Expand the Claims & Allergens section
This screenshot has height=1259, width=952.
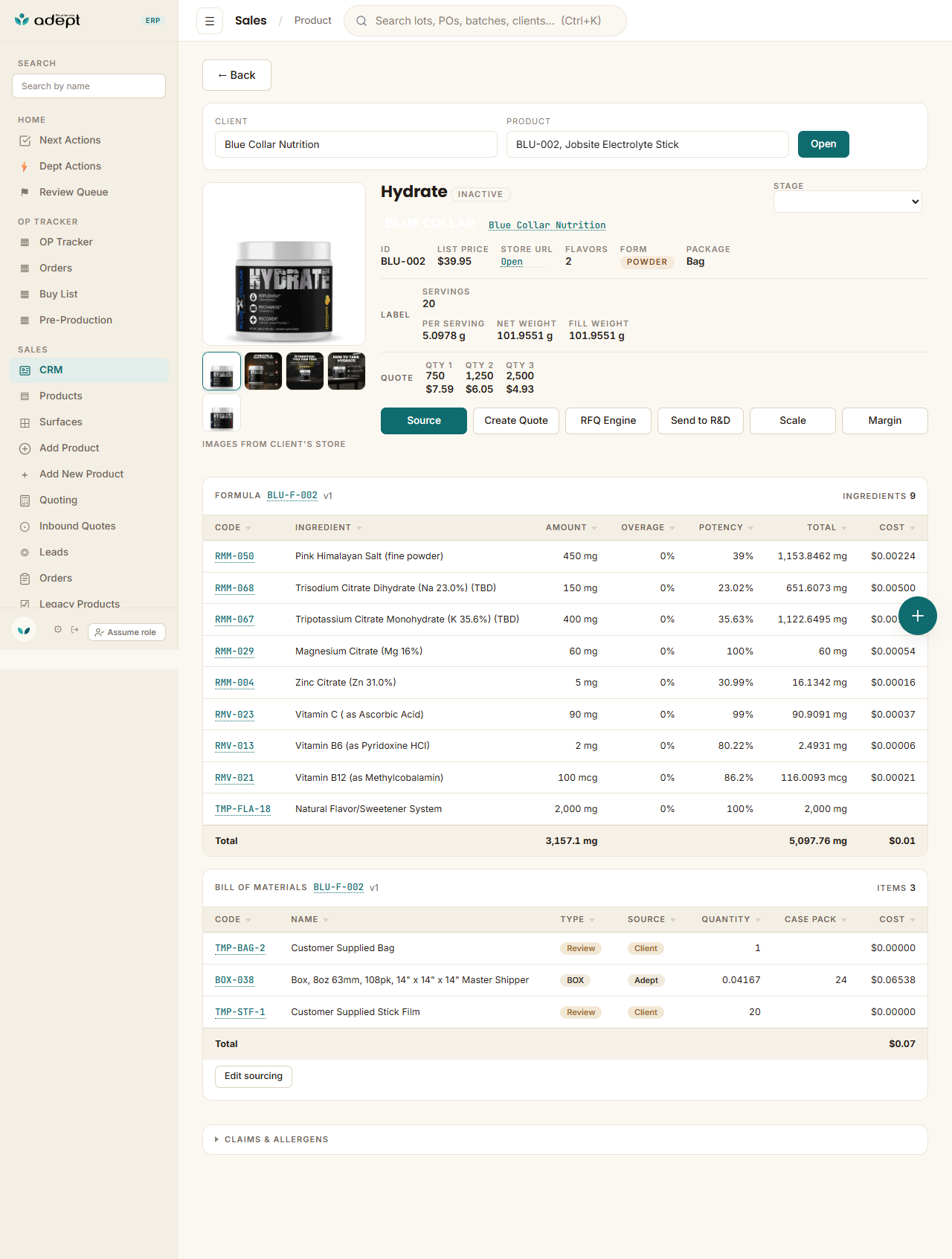(x=565, y=1139)
